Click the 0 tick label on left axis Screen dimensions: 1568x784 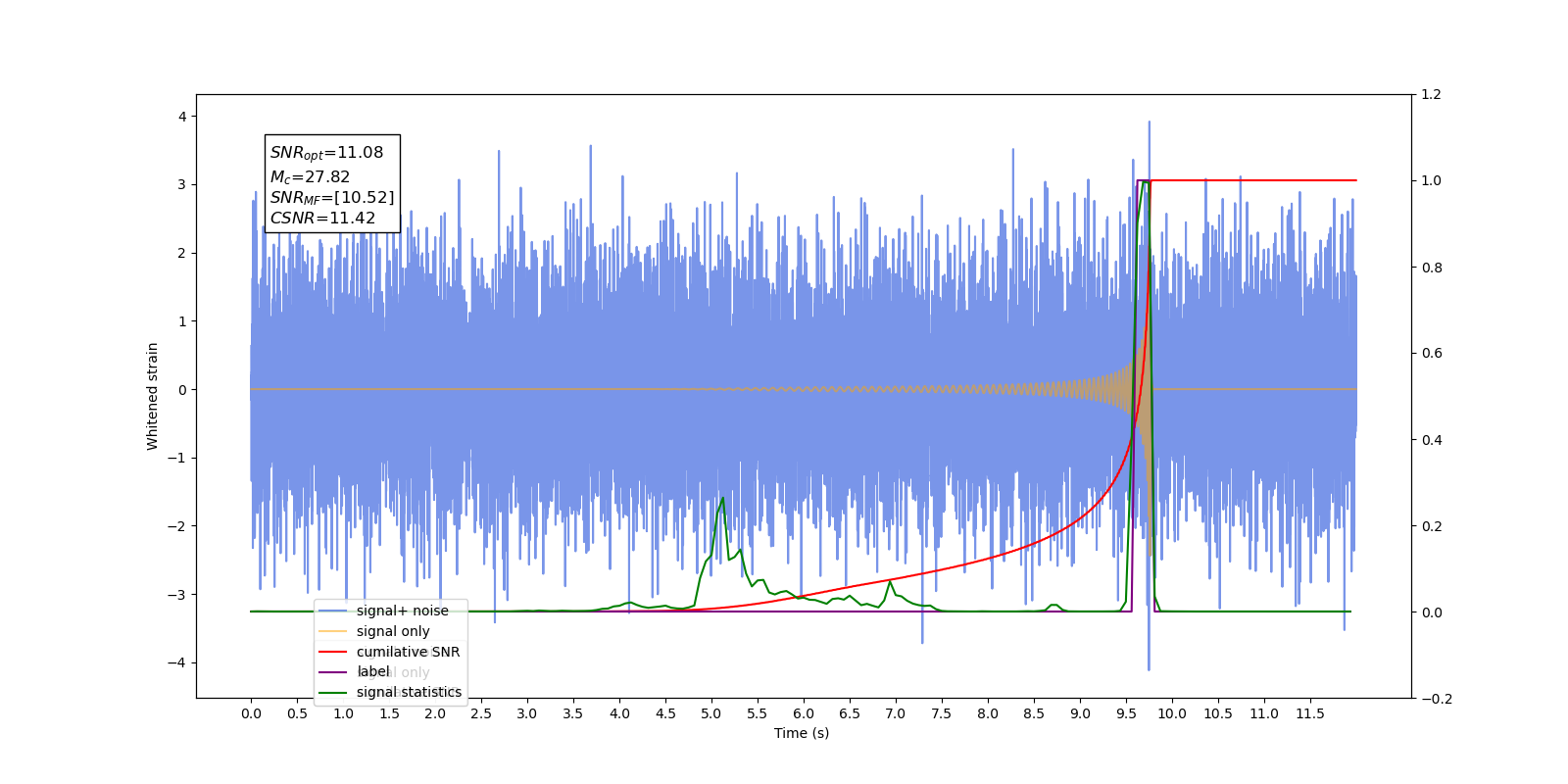182,390
